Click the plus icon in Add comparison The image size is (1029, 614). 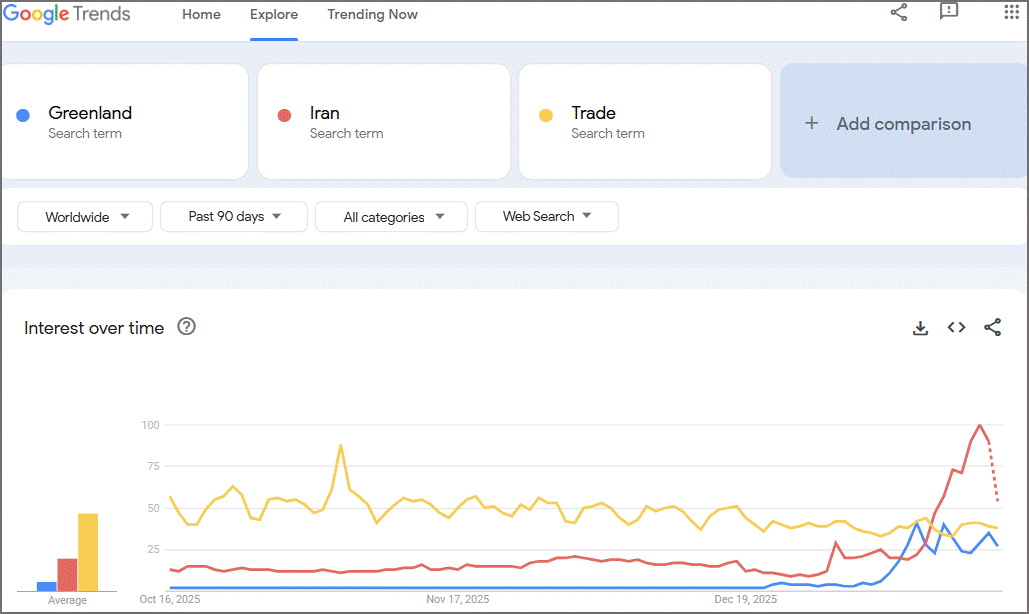(812, 123)
